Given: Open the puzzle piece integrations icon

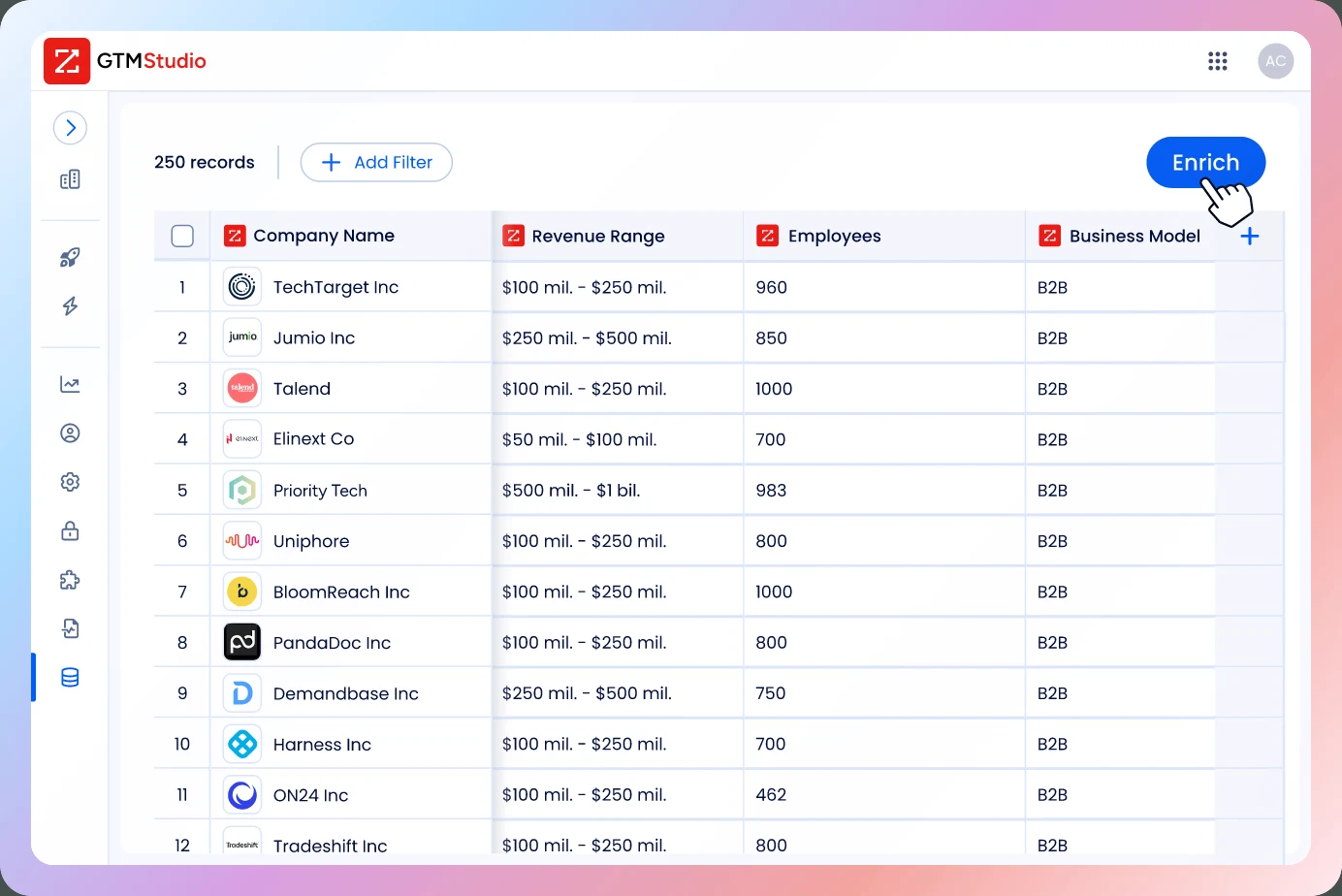Looking at the screenshot, I should (70, 580).
